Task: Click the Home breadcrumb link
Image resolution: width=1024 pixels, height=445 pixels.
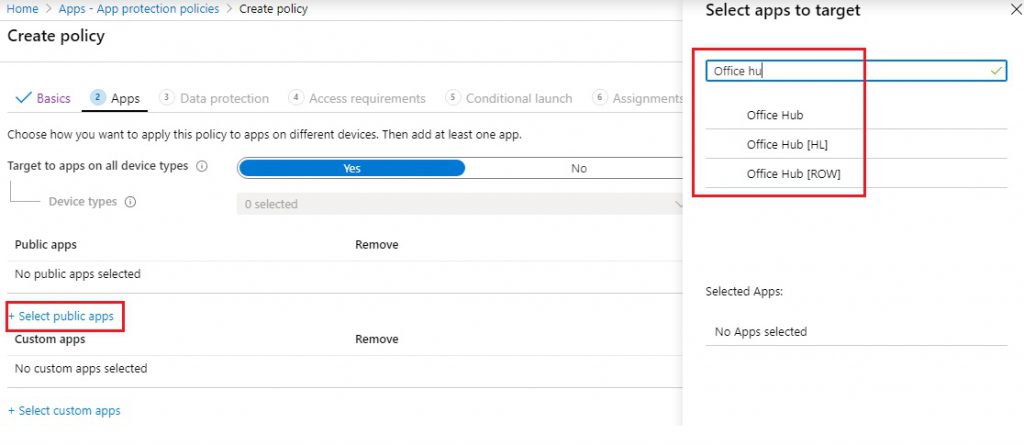Action: tap(23, 9)
